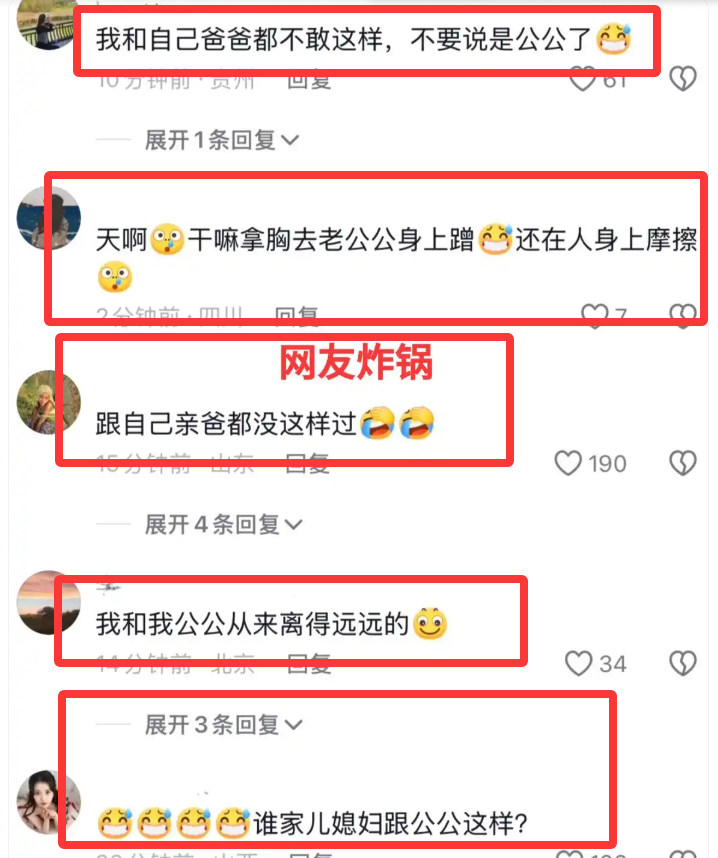Viewport: 718px width, 858px height.
Task: Dislike the Beijing comment with broken heart
Action: coord(682,663)
